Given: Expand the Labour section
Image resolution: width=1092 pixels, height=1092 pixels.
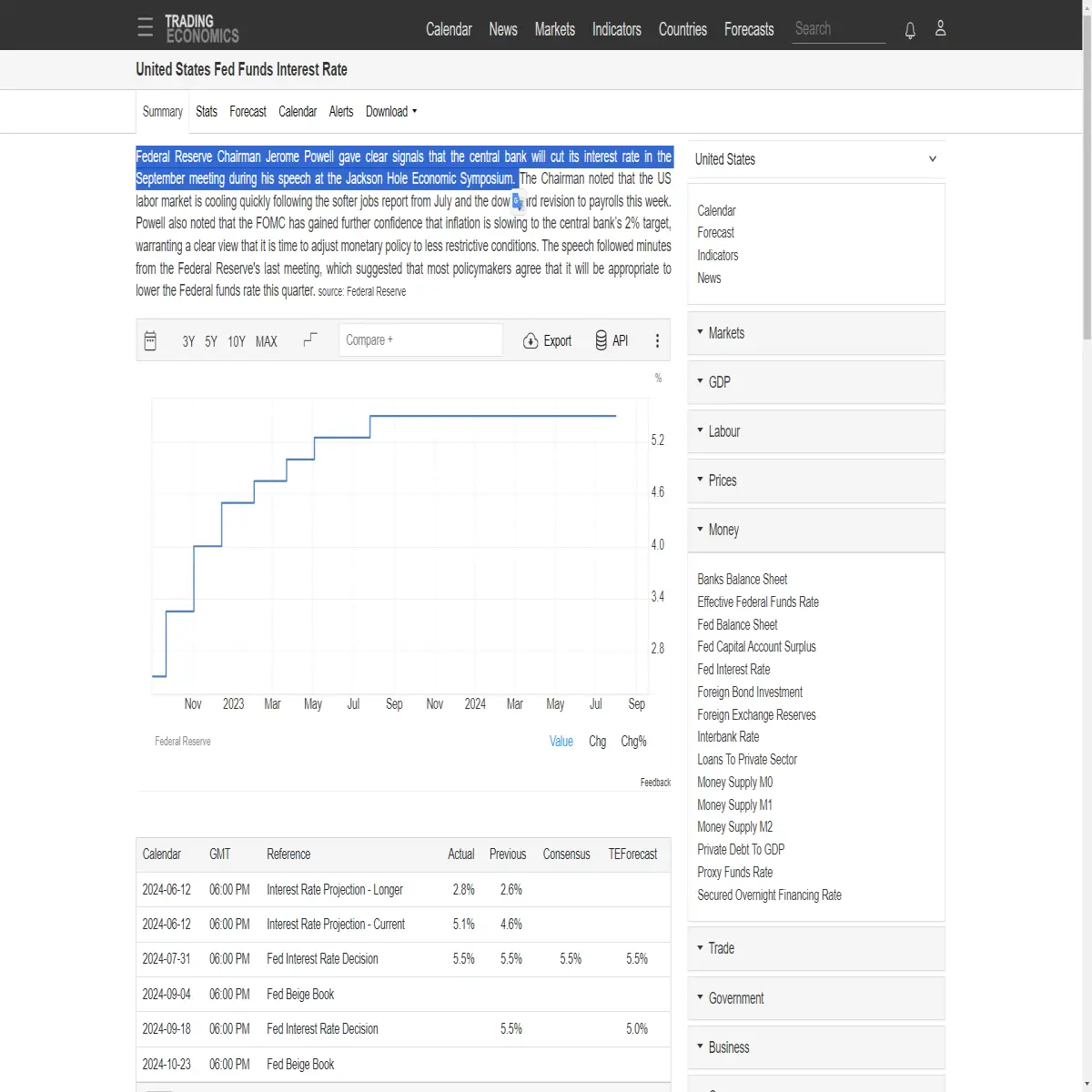Looking at the screenshot, I should (816, 431).
